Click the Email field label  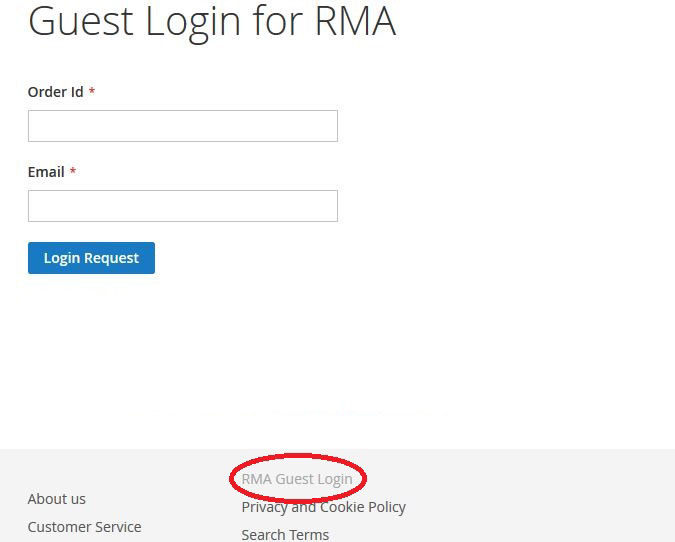[x=46, y=172]
